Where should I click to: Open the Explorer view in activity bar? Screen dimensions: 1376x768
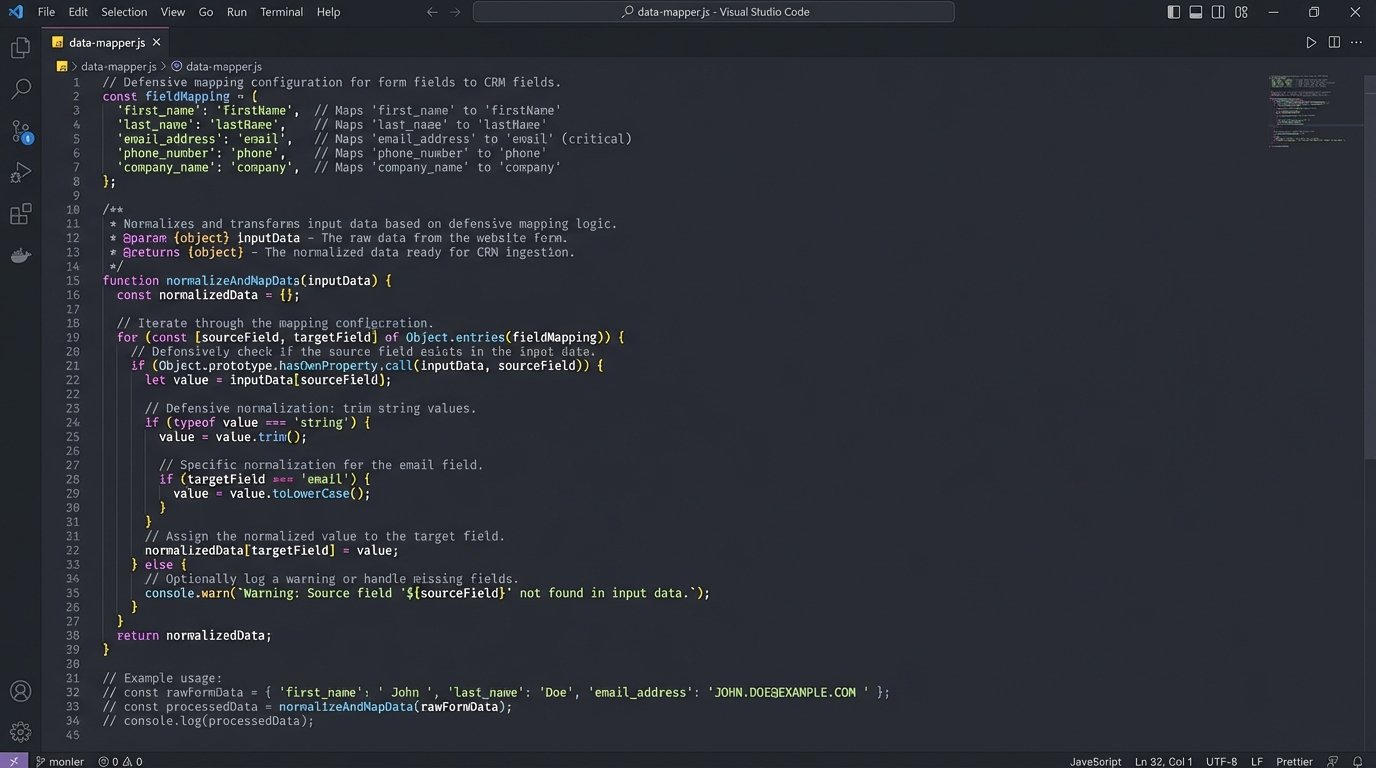pyautogui.click(x=20, y=48)
